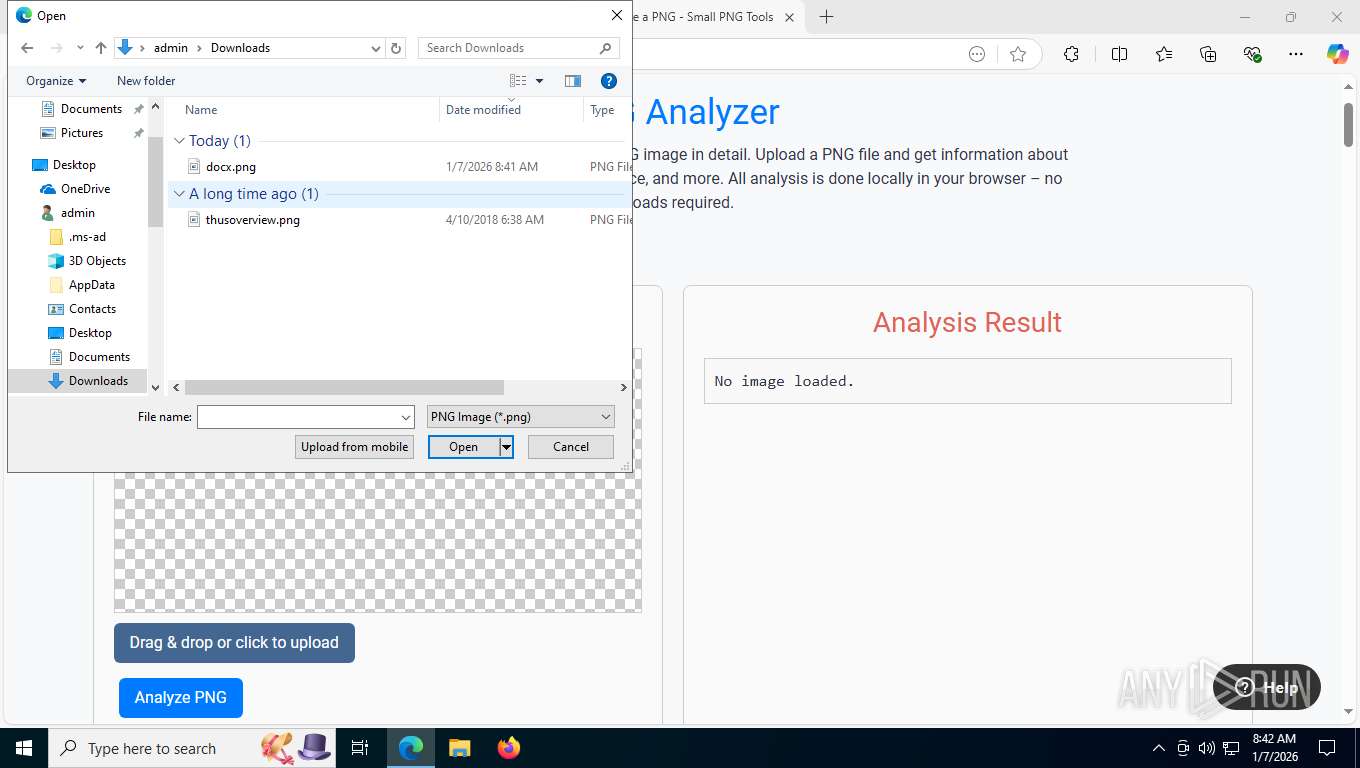Click Drag & drop or click to upload
This screenshot has width=1360, height=768.
coord(234,643)
